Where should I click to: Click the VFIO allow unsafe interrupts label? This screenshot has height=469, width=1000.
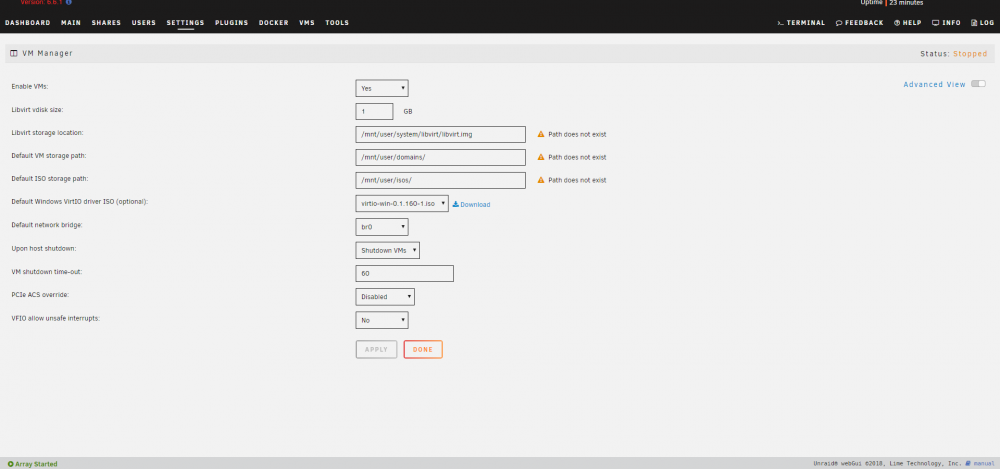pos(55,318)
